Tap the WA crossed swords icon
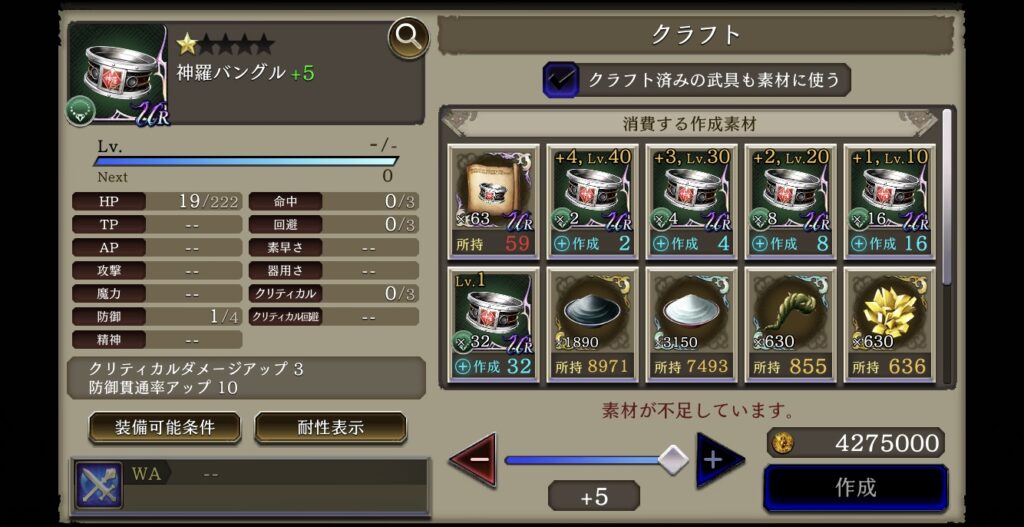Screen dimensions: 1024x527 [99, 485]
